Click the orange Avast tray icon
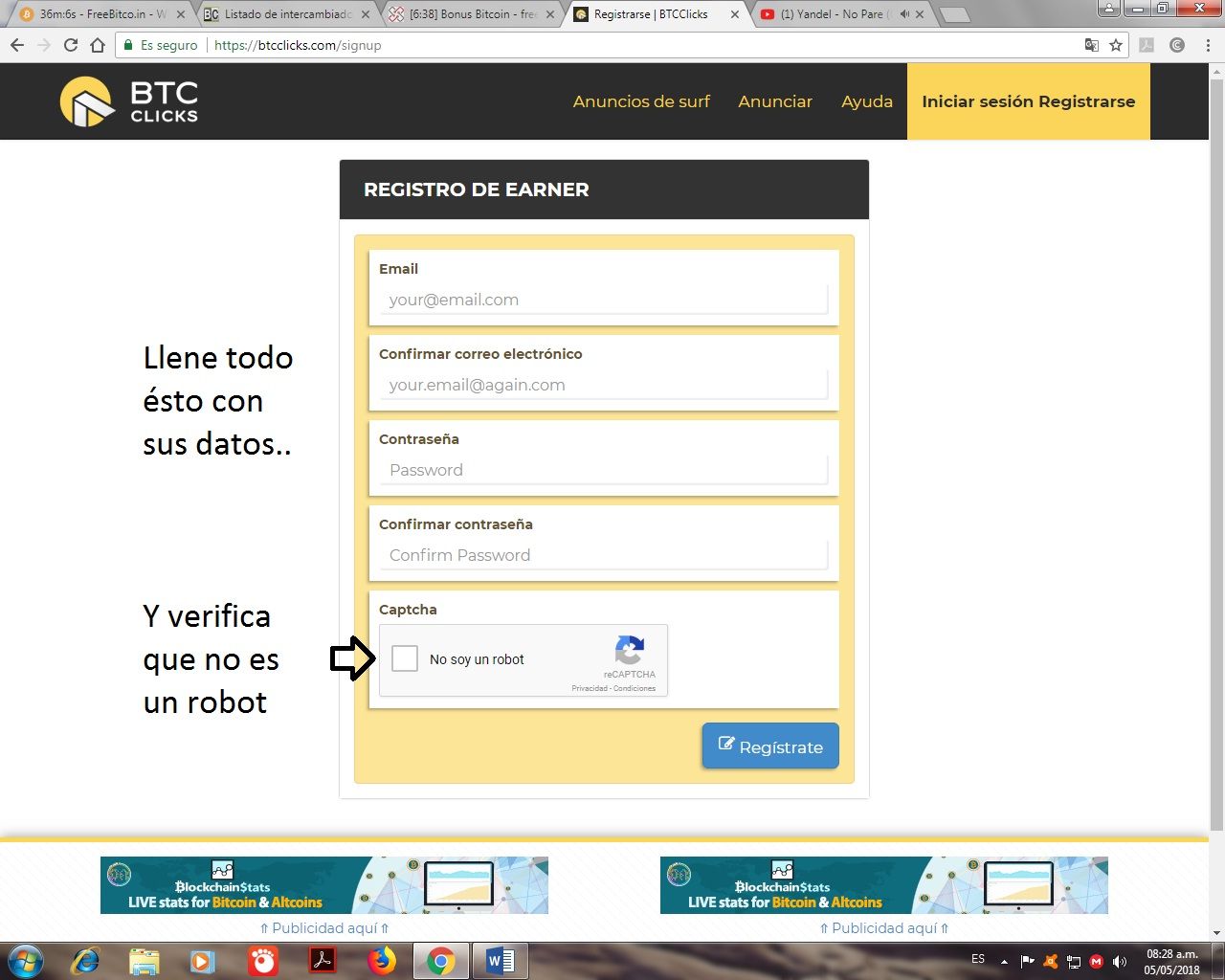The height and width of the screenshot is (980, 1225). coord(1051,961)
